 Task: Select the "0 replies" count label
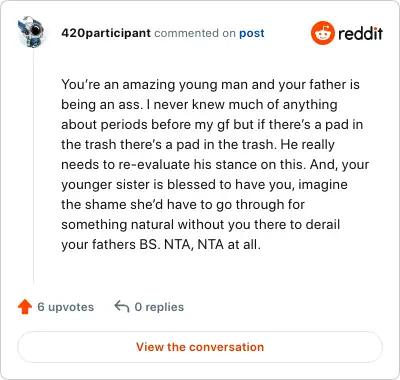[x=159, y=307]
